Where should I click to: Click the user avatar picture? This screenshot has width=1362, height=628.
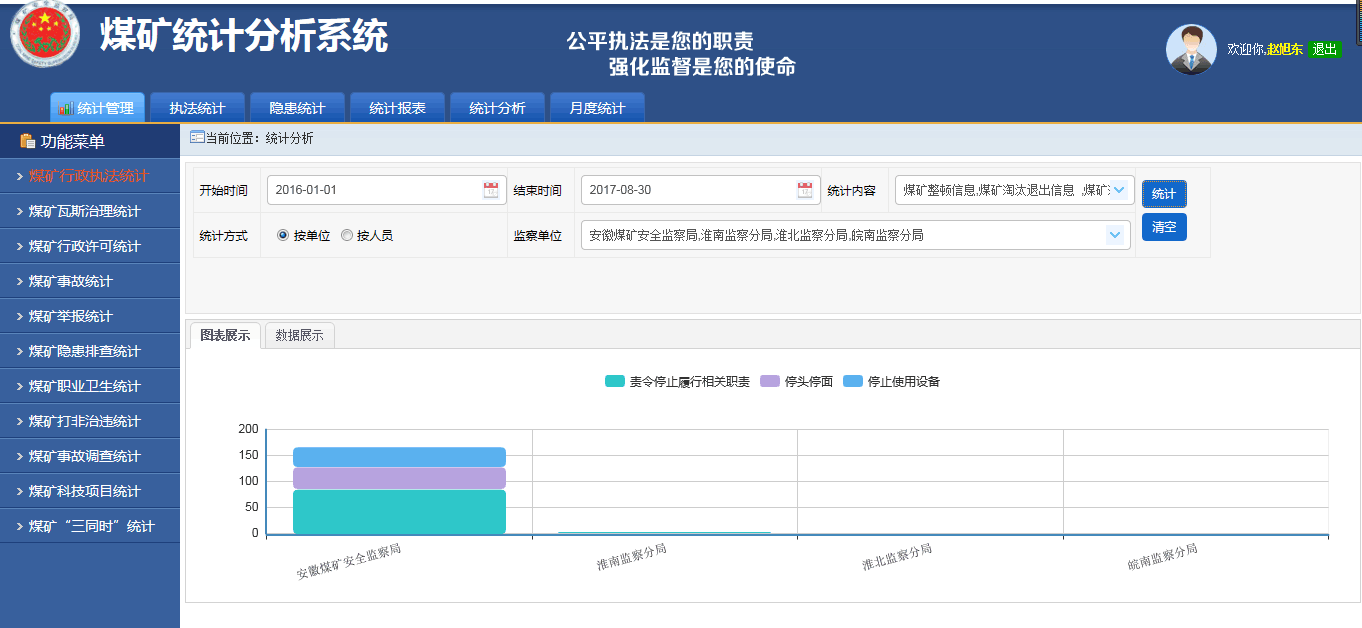pyautogui.click(x=1191, y=49)
